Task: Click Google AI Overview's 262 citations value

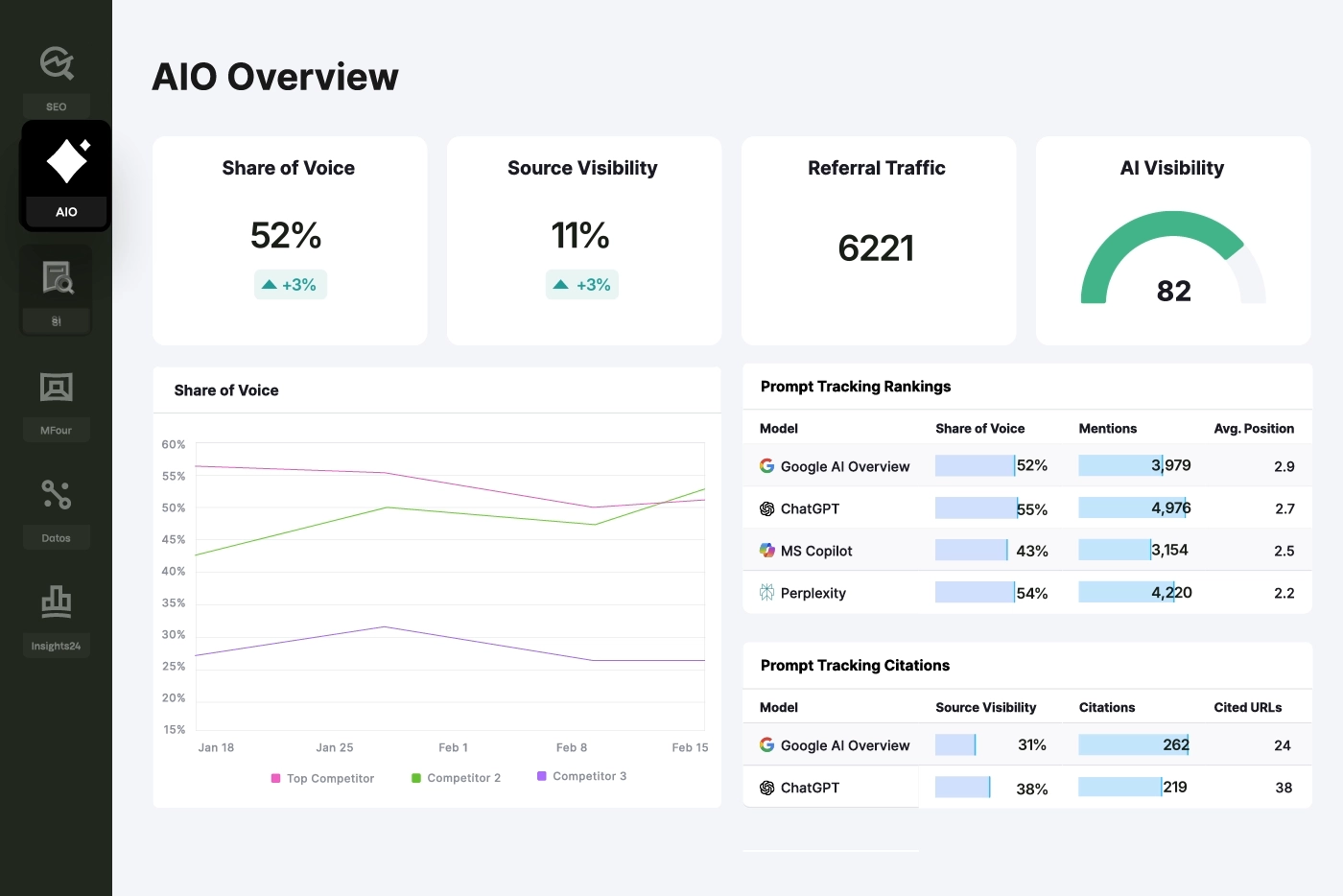Action: (1176, 744)
